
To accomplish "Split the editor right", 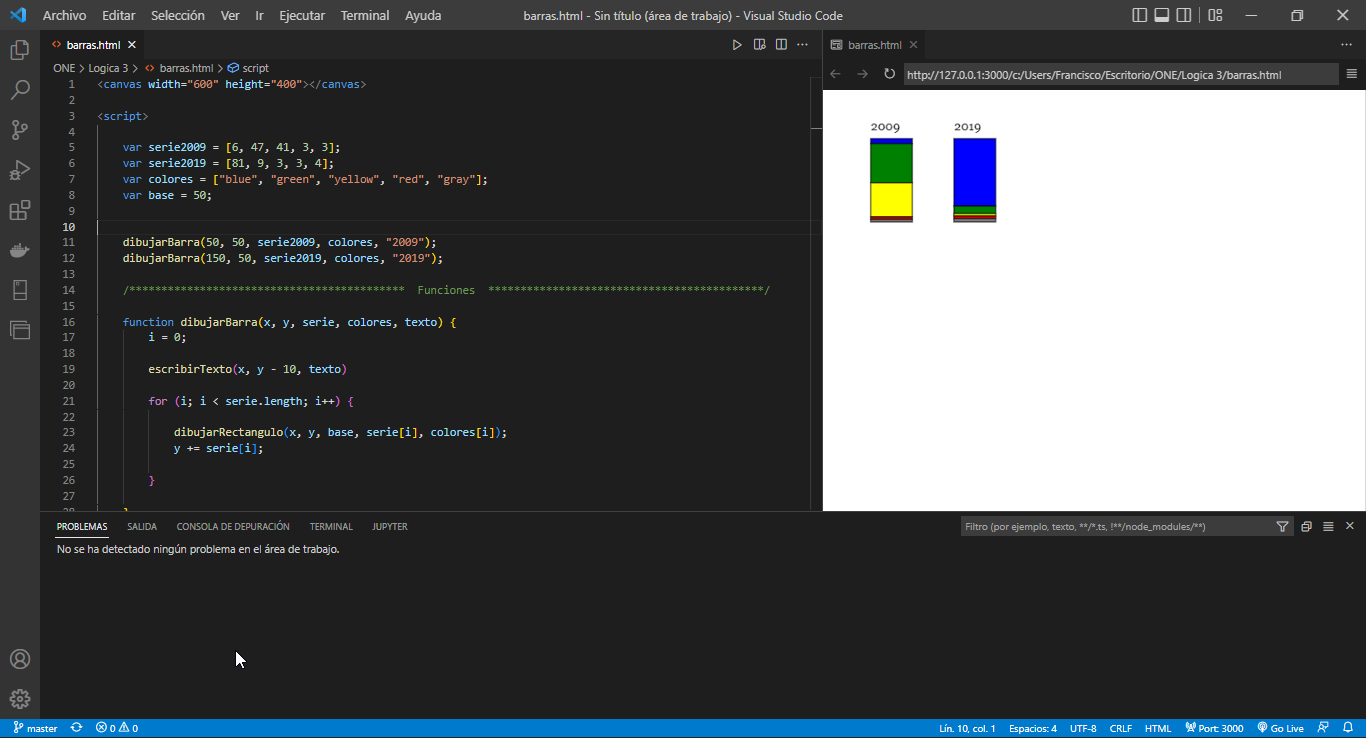I will (781, 45).
